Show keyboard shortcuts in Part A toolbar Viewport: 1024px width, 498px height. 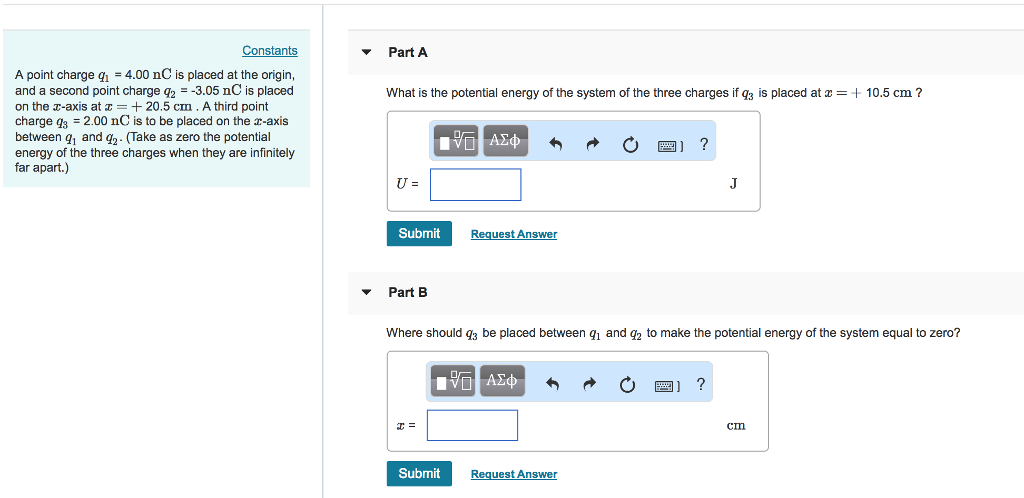[670, 146]
